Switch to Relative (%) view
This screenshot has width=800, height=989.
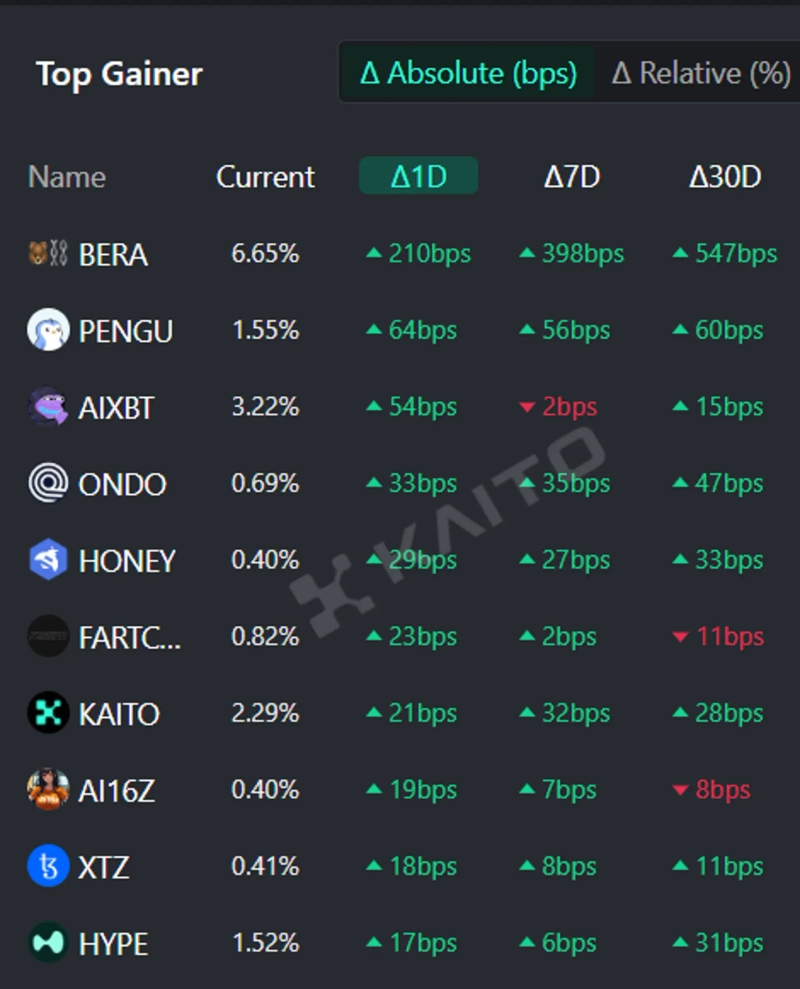pos(700,73)
